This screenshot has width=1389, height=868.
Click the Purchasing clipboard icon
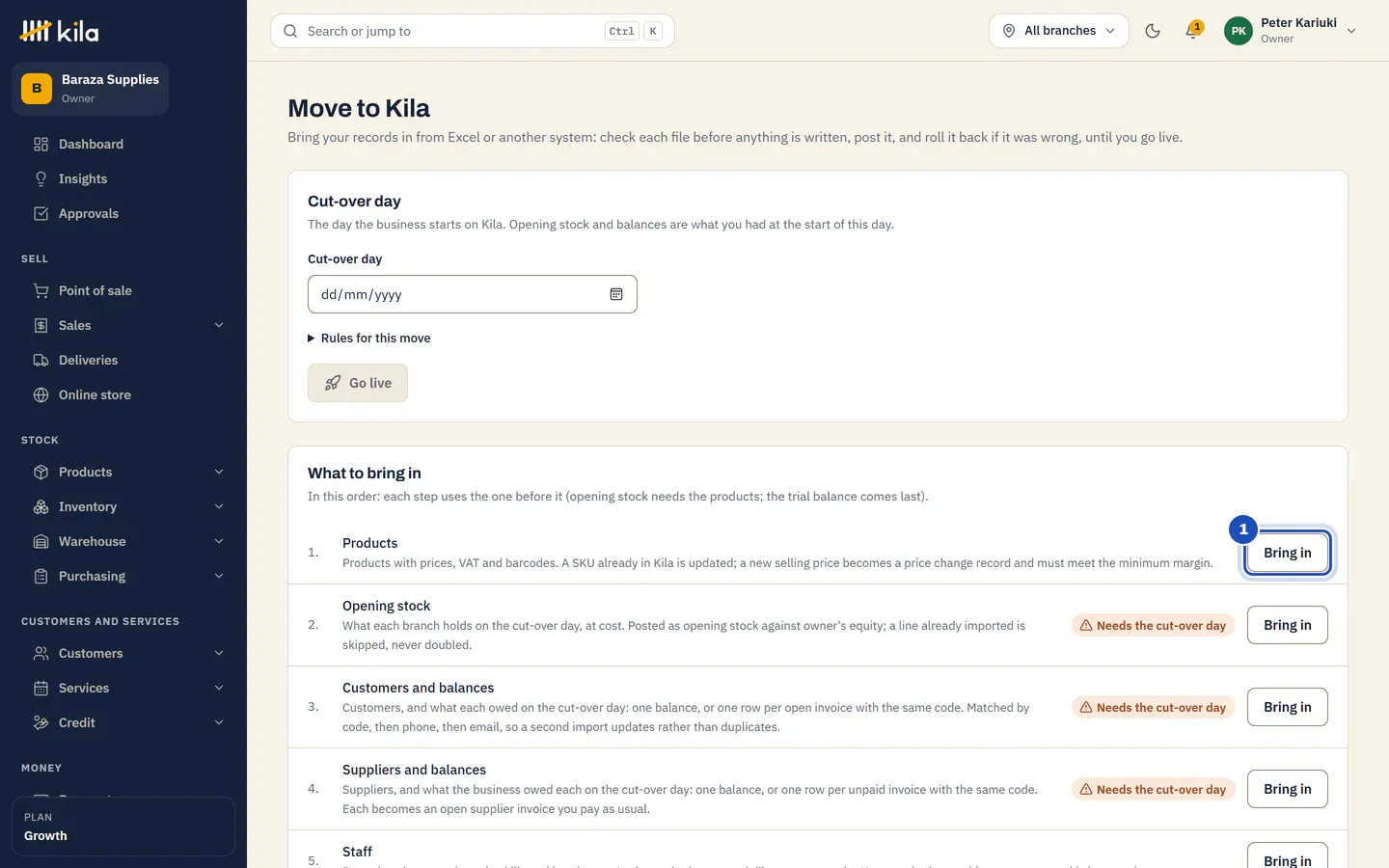coord(41,577)
